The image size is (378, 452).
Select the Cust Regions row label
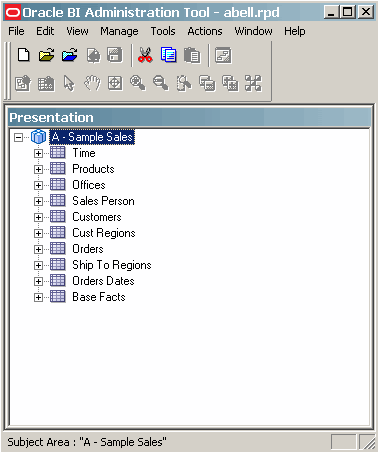(104, 233)
